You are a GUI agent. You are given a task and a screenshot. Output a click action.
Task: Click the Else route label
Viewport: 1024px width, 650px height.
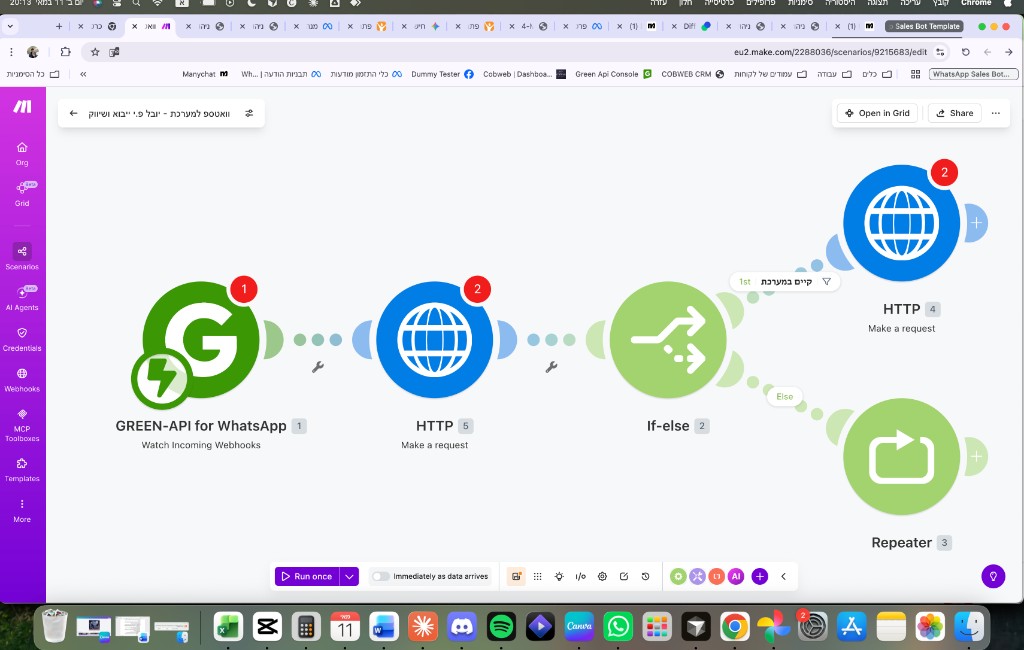(x=784, y=397)
